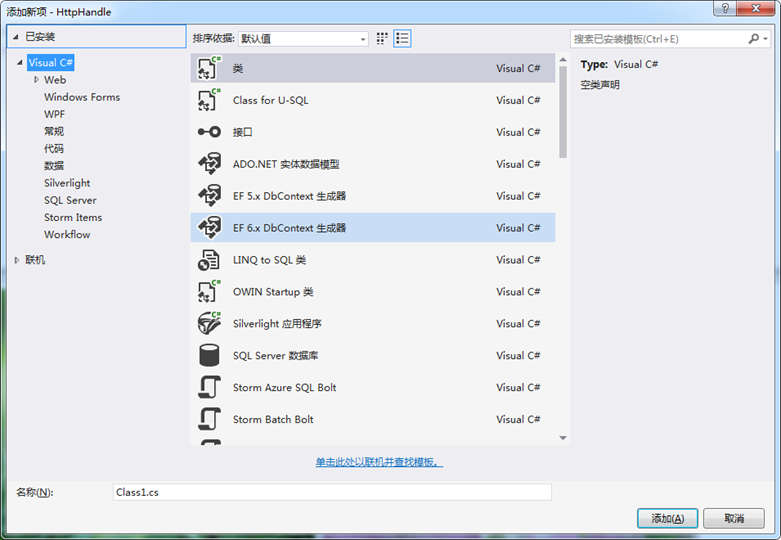Open the 排序依据 默认值 dropdown
Viewport: 781px width, 540px height.
pyautogui.click(x=303, y=39)
